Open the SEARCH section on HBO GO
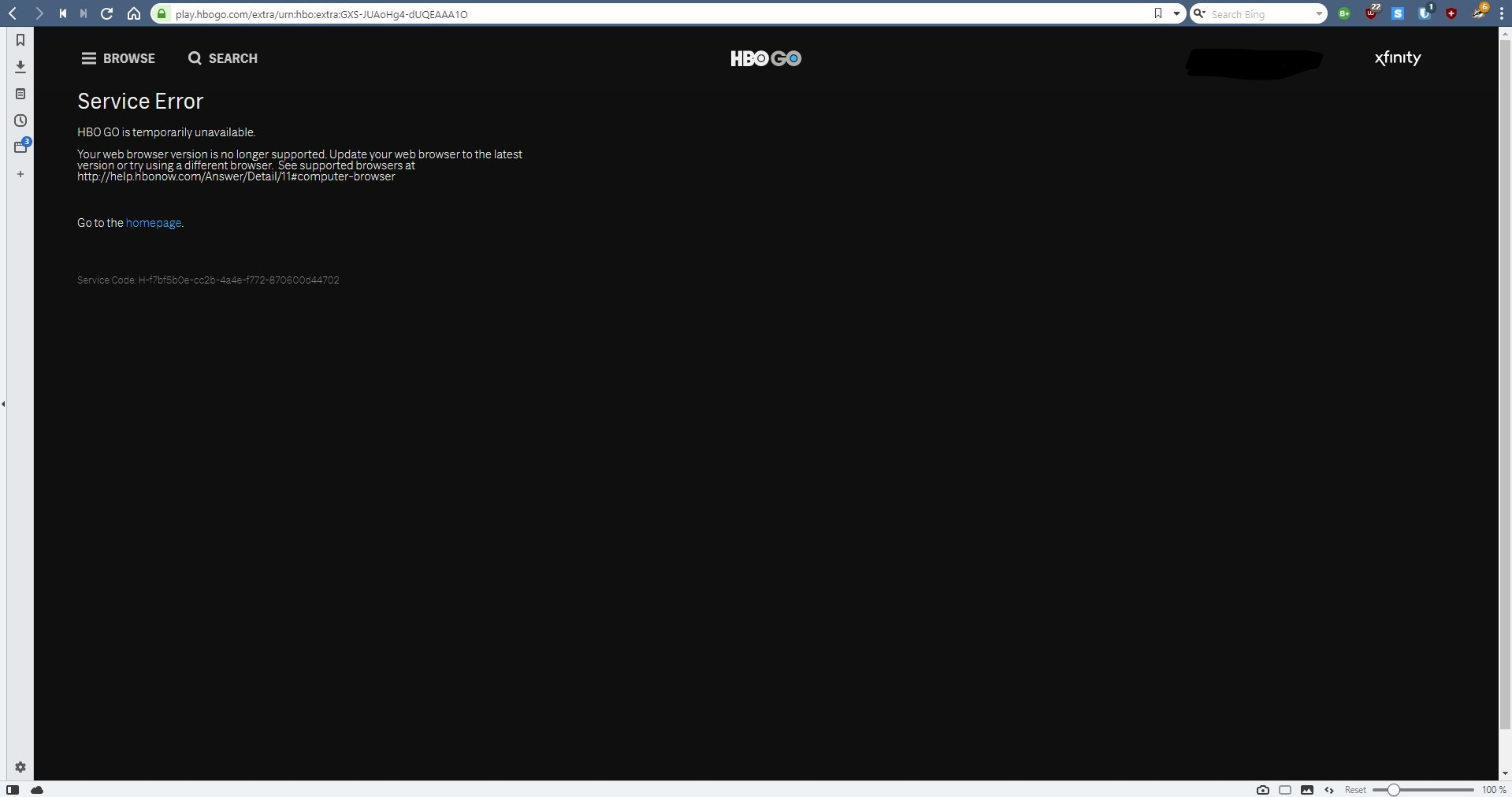 (x=223, y=57)
